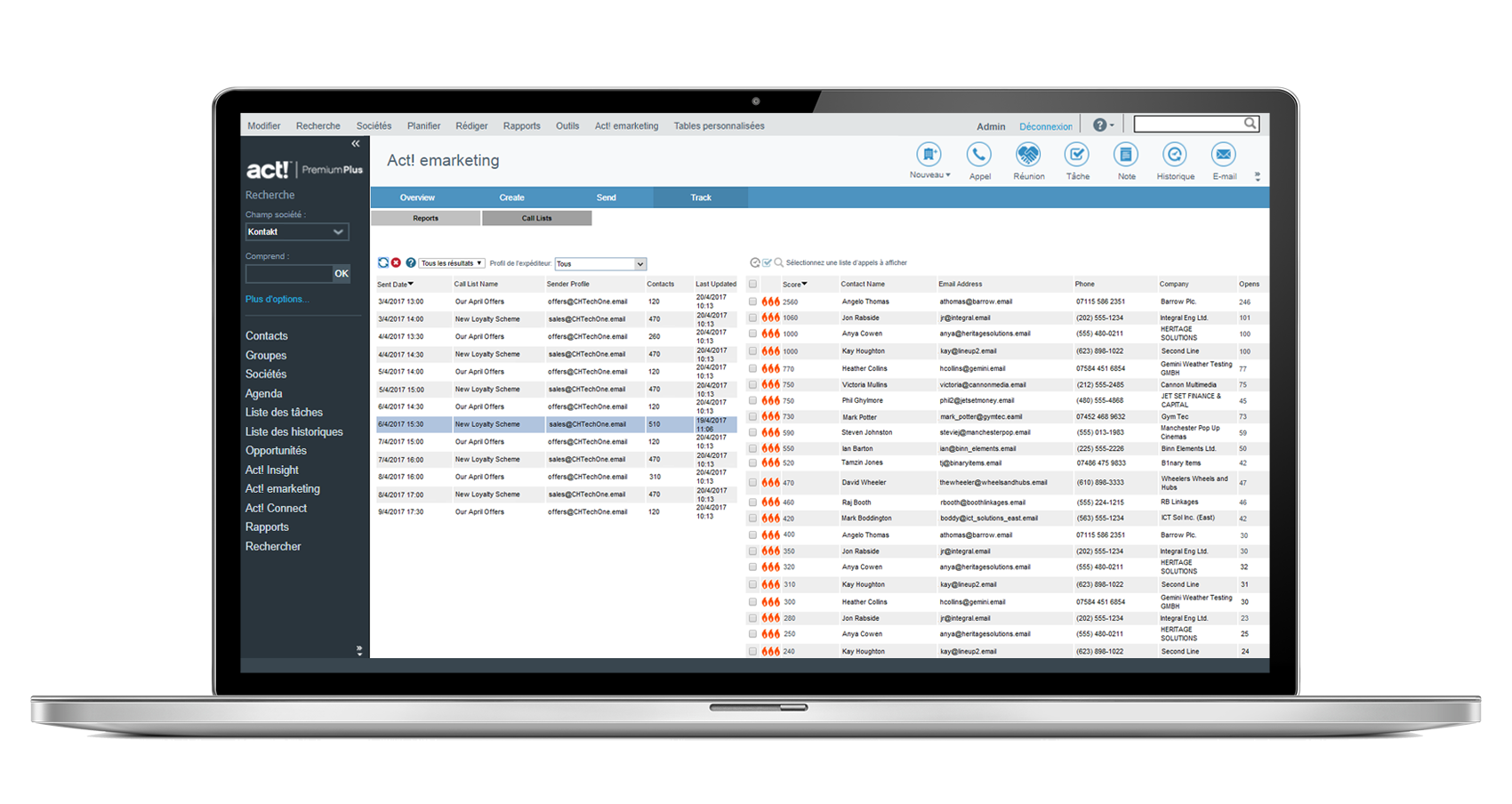The height and width of the screenshot is (804, 1512).
Task: Open the Rapports menu in the top bar
Action: coord(521,125)
